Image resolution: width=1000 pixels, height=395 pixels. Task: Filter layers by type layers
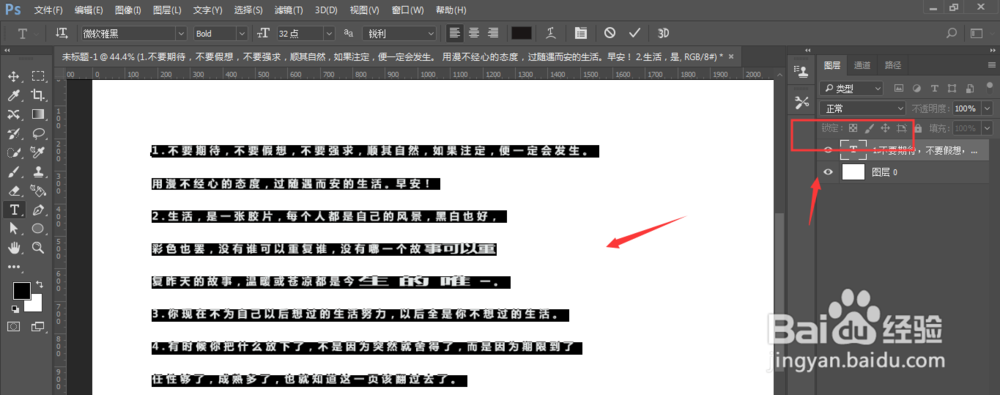click(x=934, y=87)
